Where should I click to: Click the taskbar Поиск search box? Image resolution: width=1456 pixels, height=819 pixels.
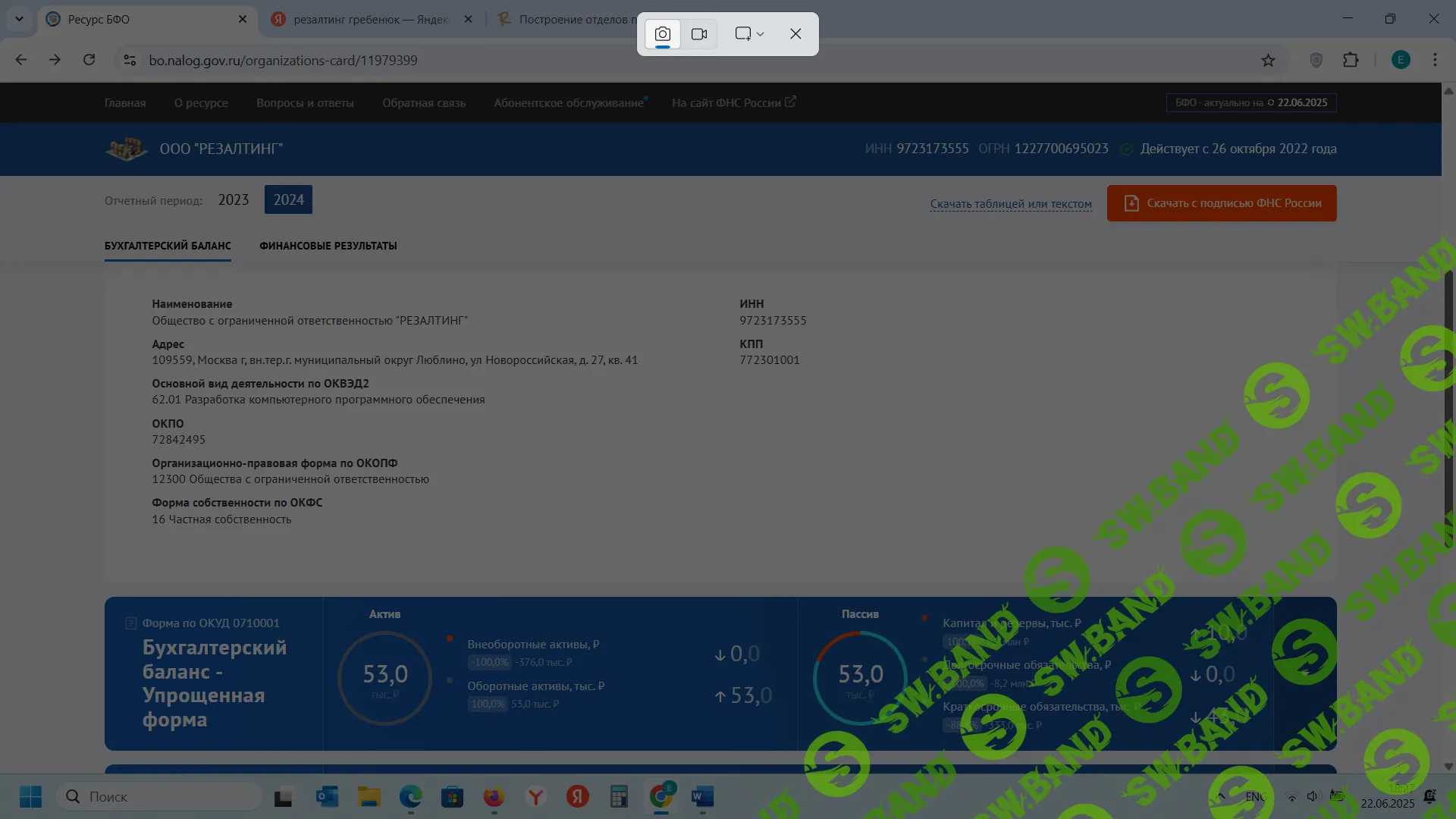[x=159, y=796]
